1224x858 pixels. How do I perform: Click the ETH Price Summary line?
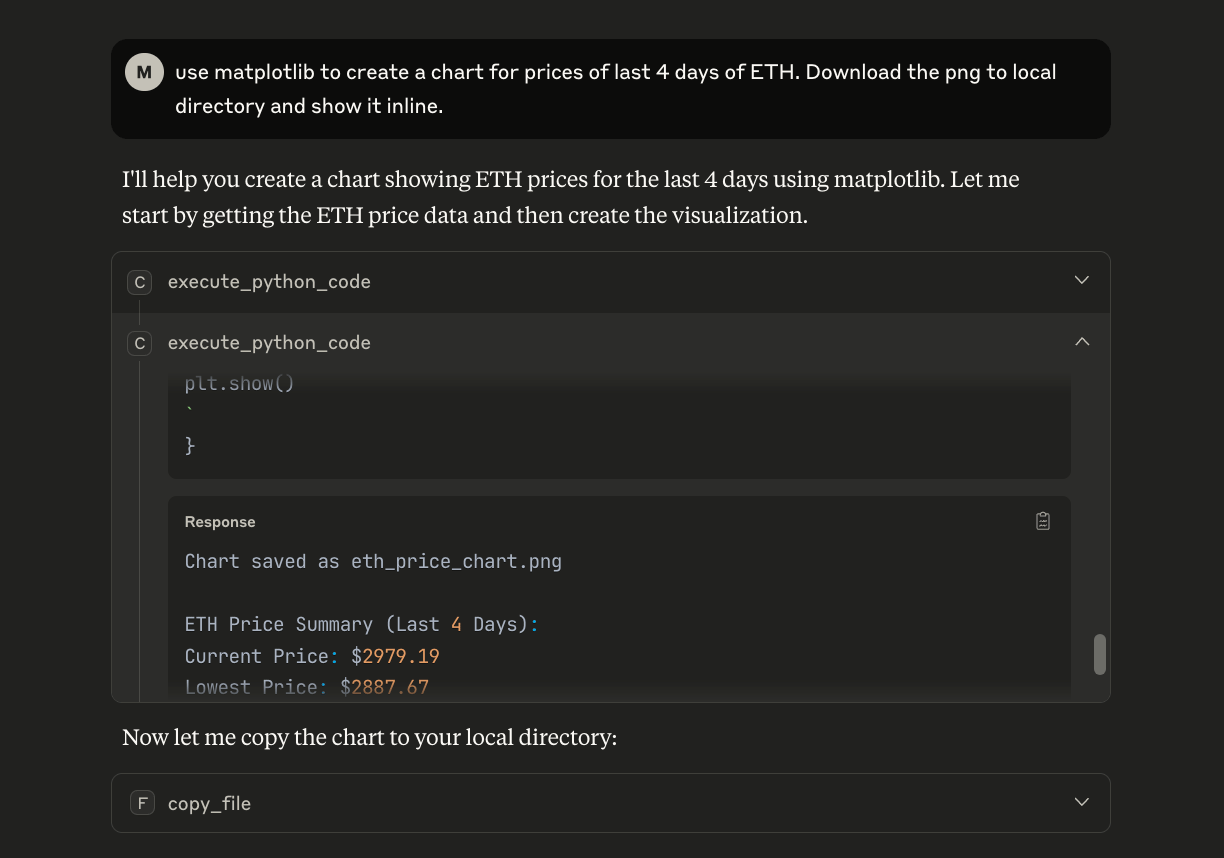pyautogui.click(x=361, y=624)
